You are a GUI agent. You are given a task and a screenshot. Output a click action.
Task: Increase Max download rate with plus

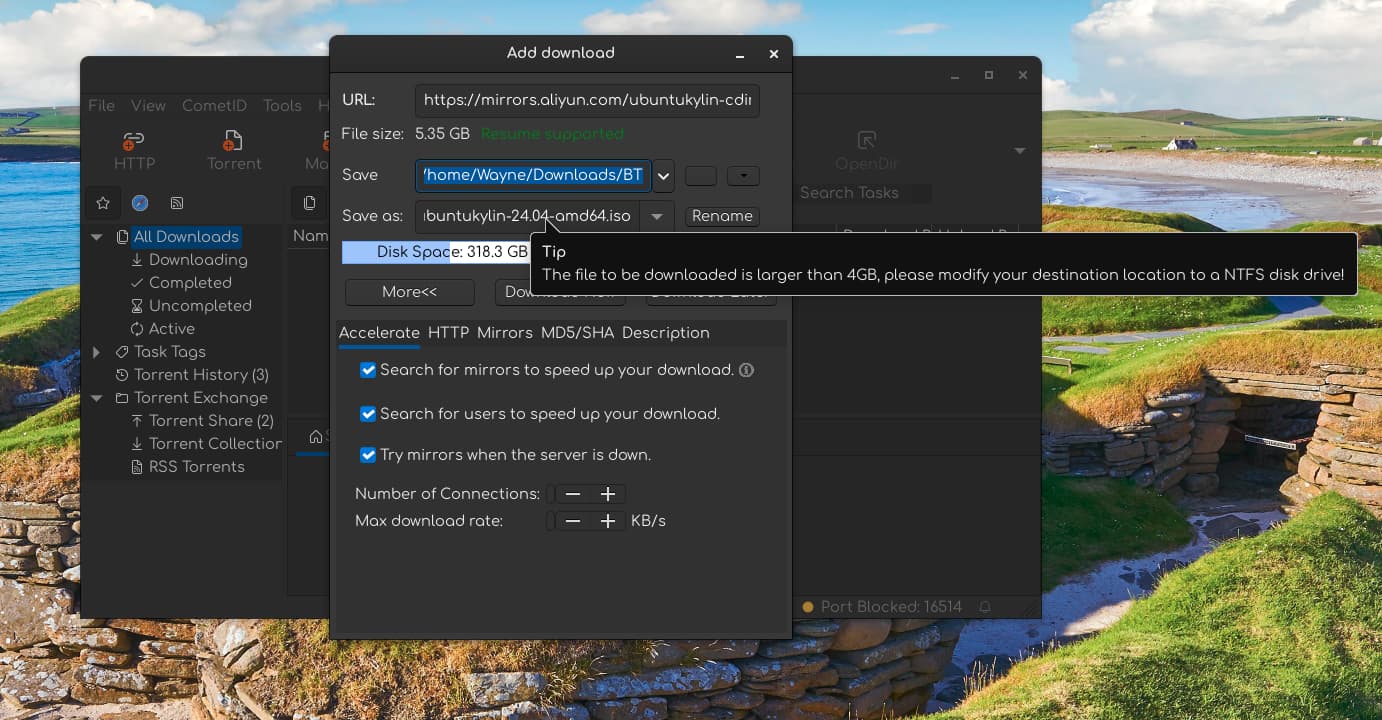click(608, 521)
